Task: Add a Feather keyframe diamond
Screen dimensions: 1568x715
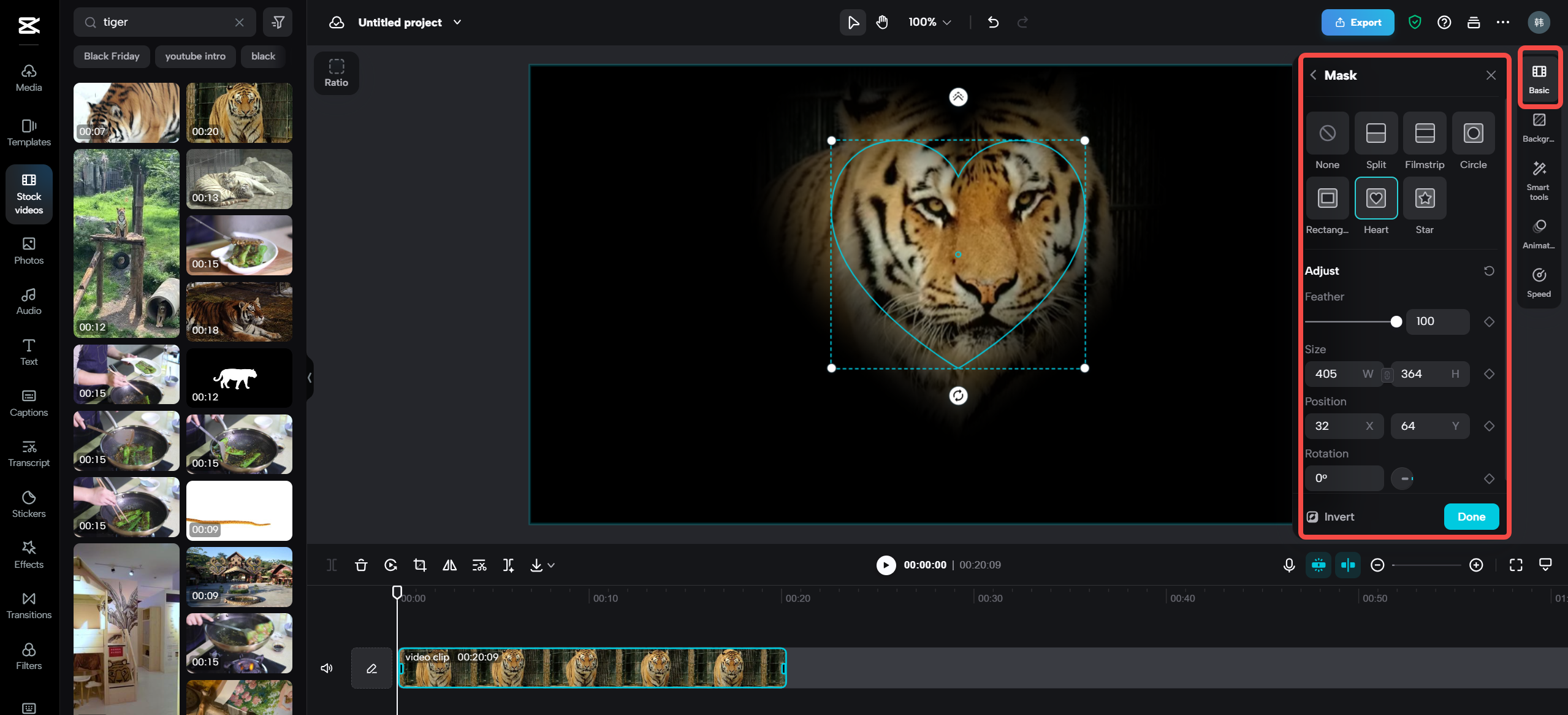Action: (x=1489, y=322)
